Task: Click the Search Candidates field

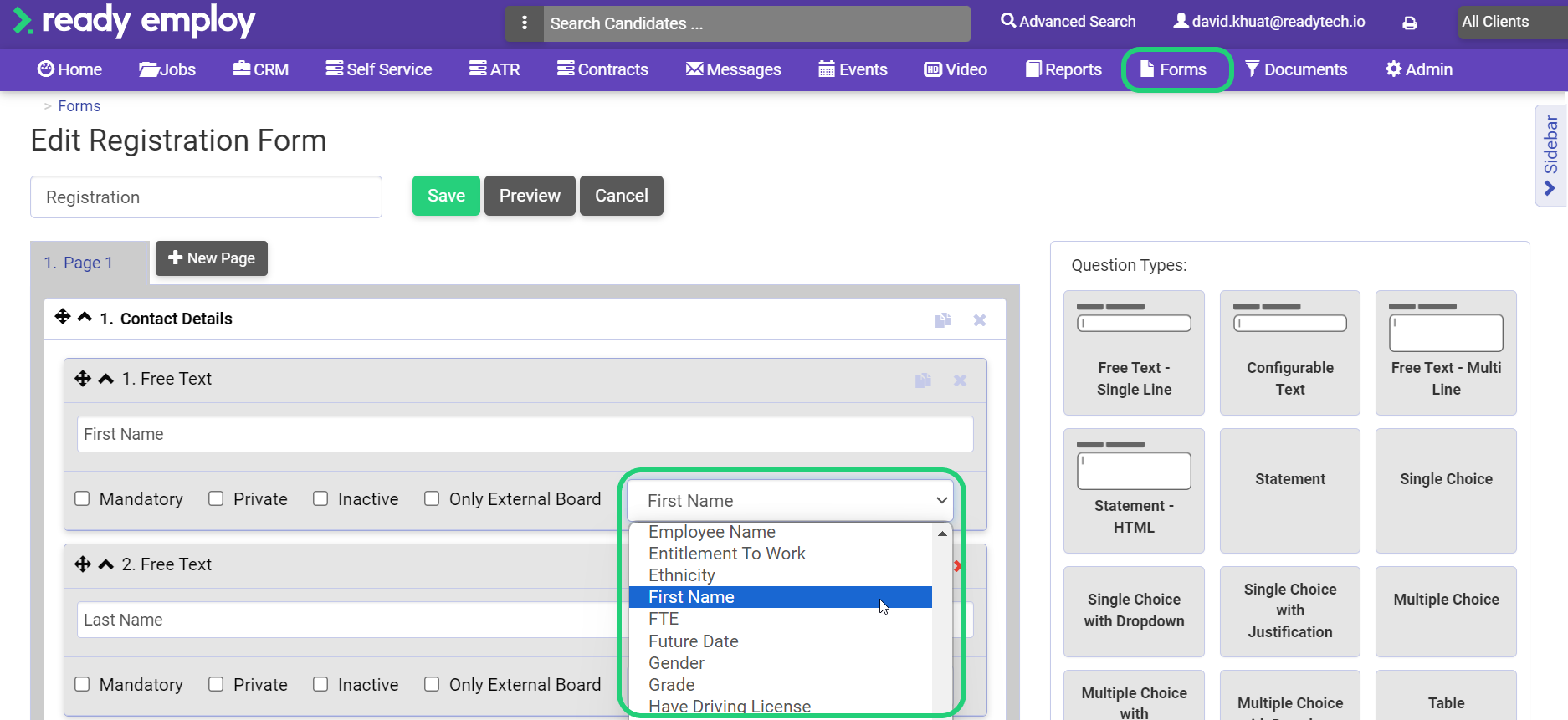Action: pos(756,23)
